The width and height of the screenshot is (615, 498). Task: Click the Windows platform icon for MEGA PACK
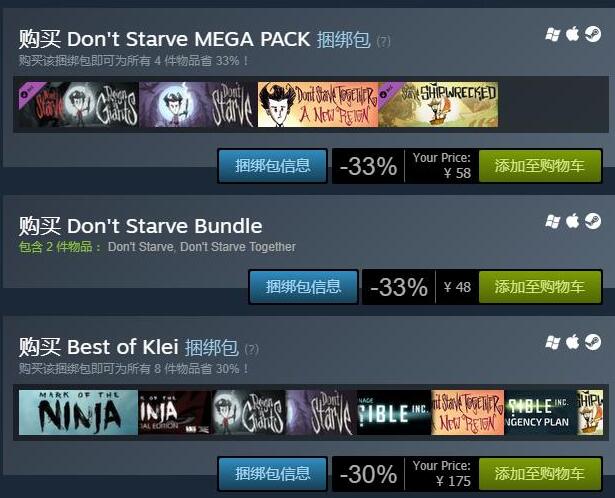pos(553,35)
